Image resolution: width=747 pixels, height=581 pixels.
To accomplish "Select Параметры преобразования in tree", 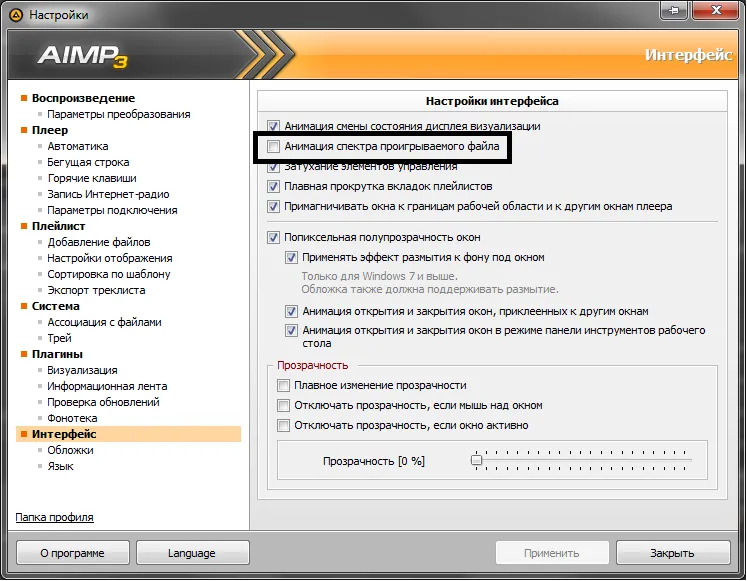I will coord(119,114).
